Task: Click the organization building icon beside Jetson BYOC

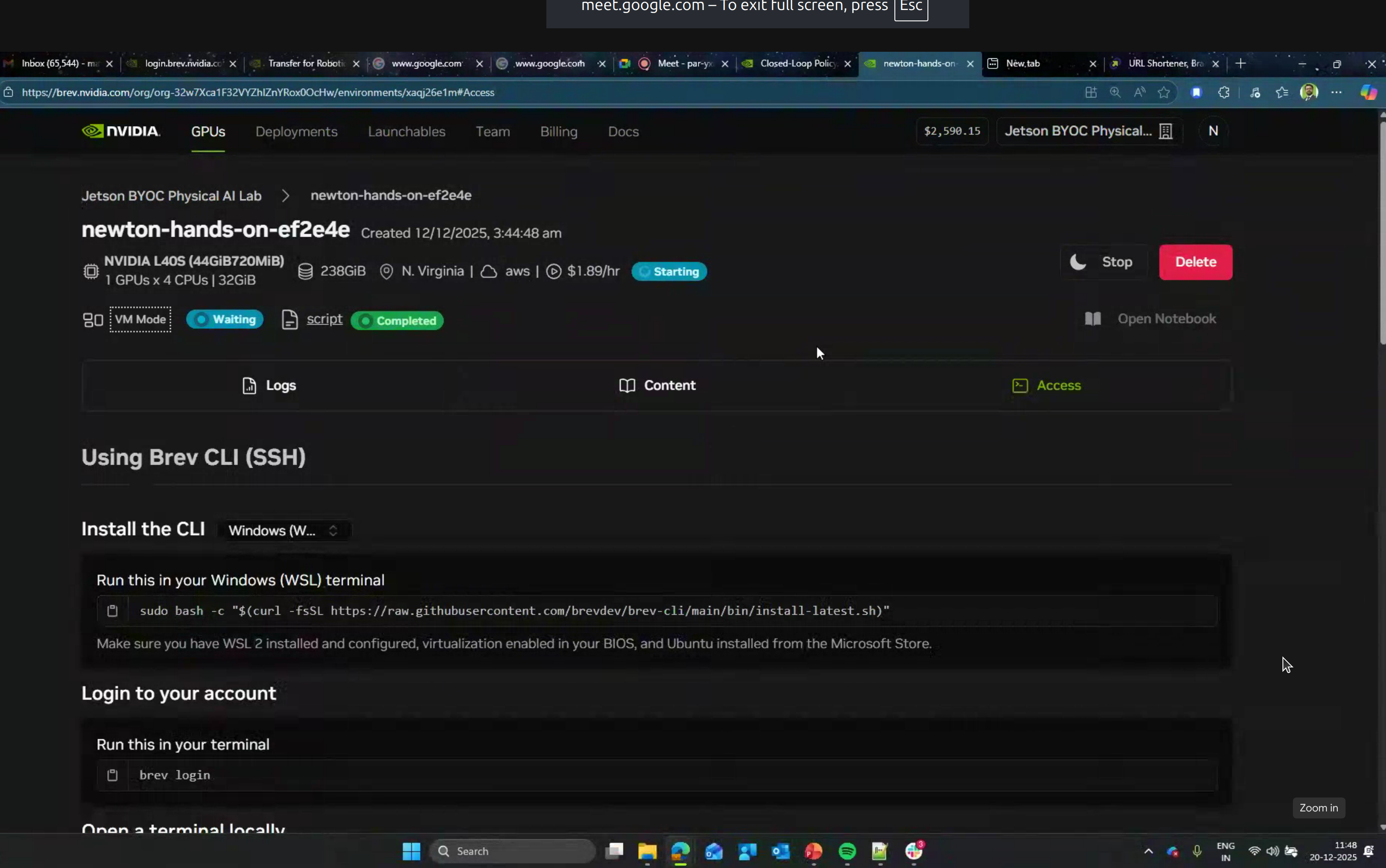Action: pyautogui.click(x=1165, y=131)
